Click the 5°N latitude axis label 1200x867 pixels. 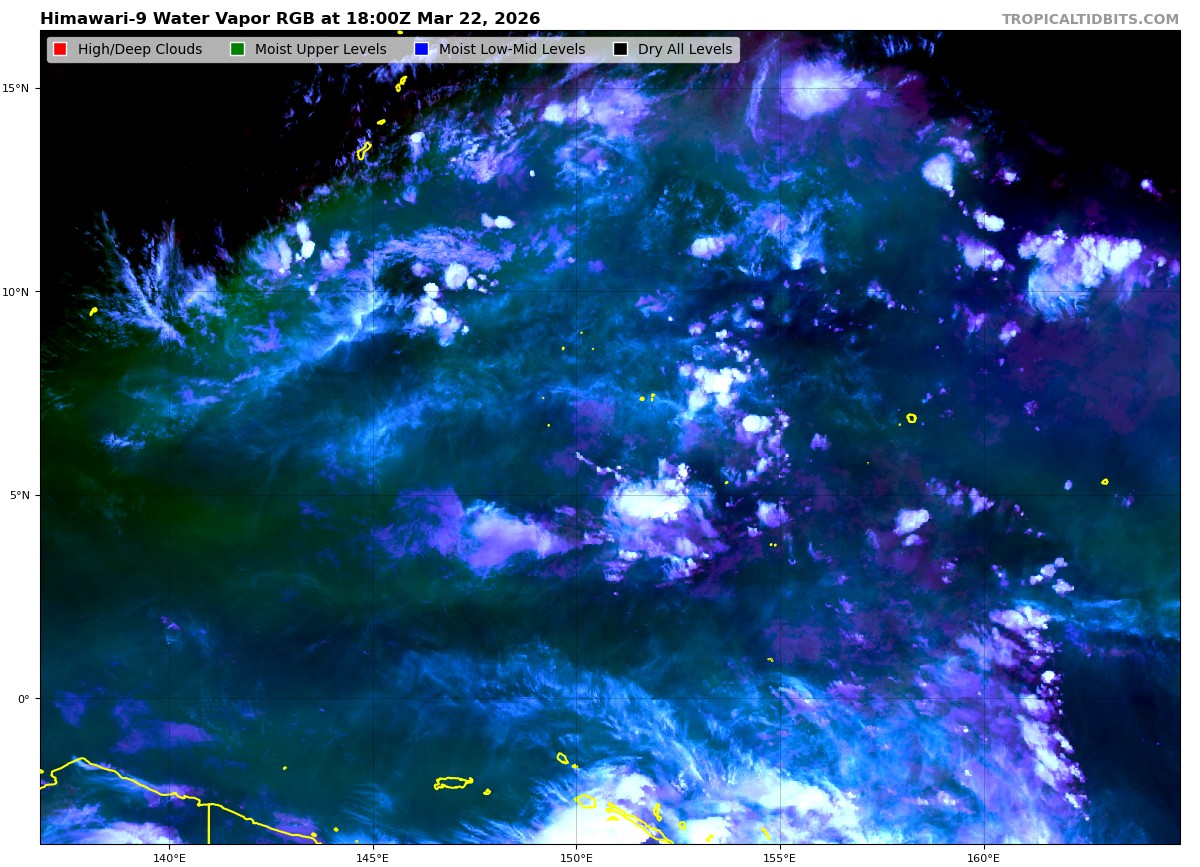point(20,495)
